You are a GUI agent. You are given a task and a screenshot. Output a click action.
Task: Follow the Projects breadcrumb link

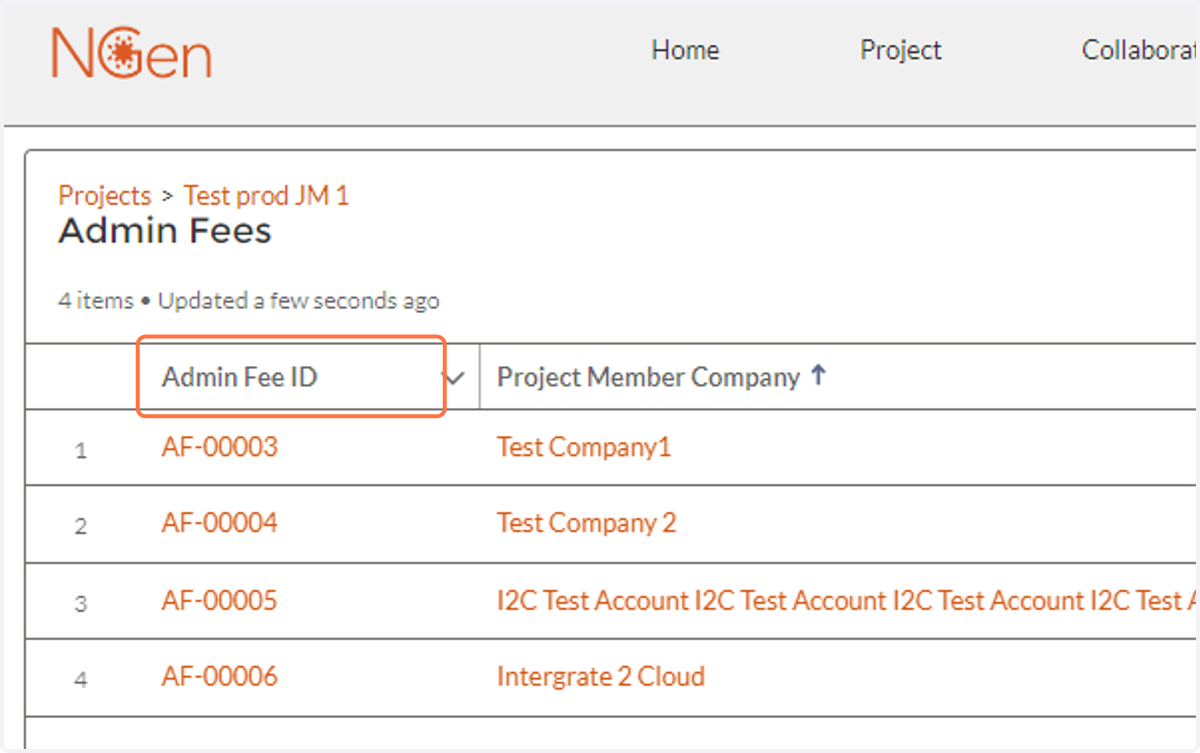(105, 195)
